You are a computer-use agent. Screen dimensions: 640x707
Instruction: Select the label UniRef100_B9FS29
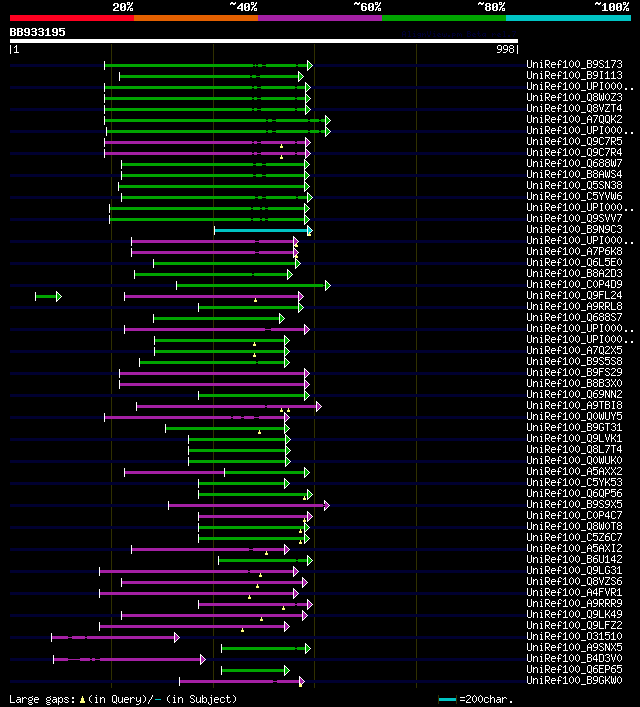pyautogui.click(x=574, y=372)
